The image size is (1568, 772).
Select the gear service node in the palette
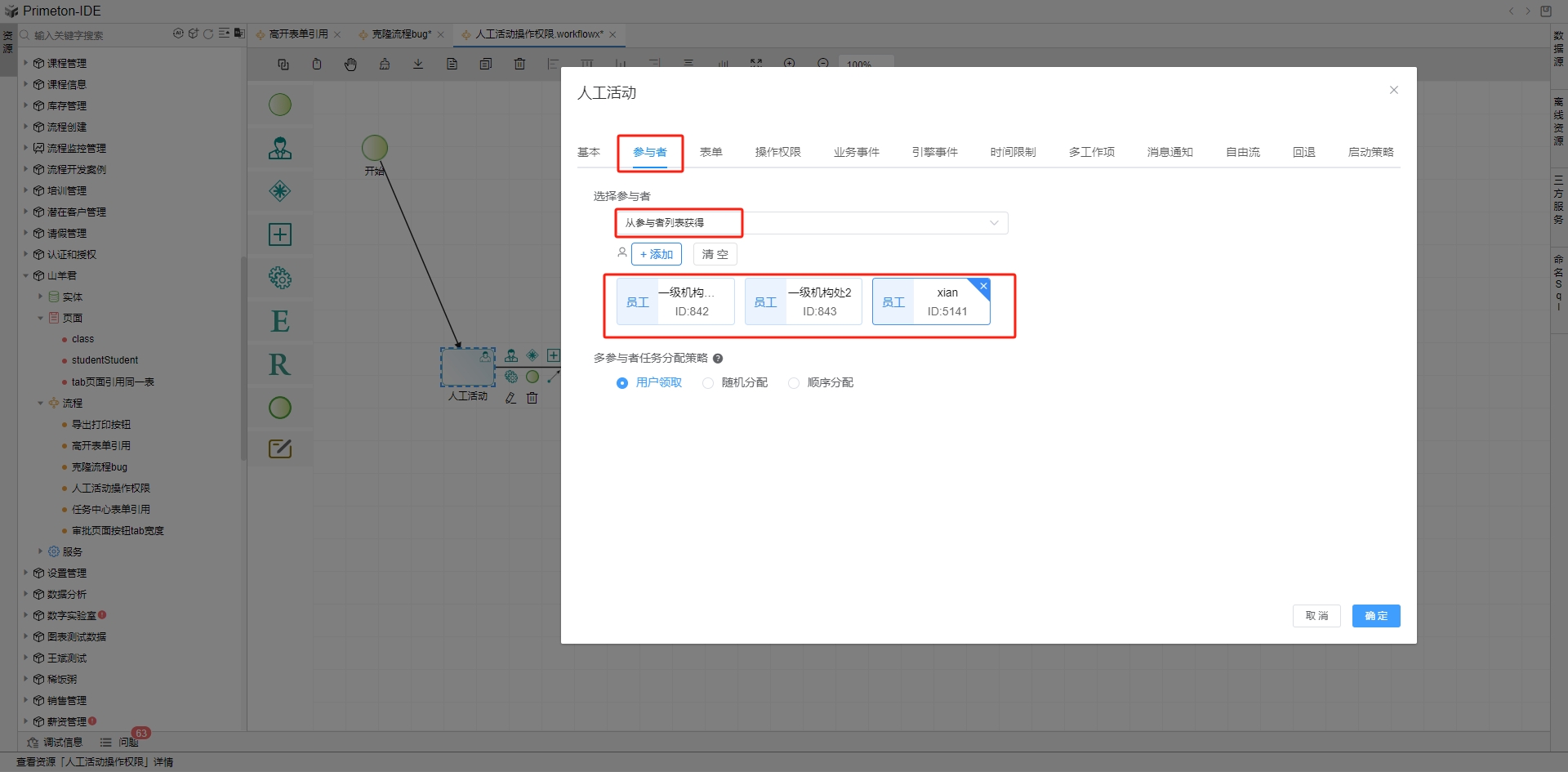tap(280, 278)
